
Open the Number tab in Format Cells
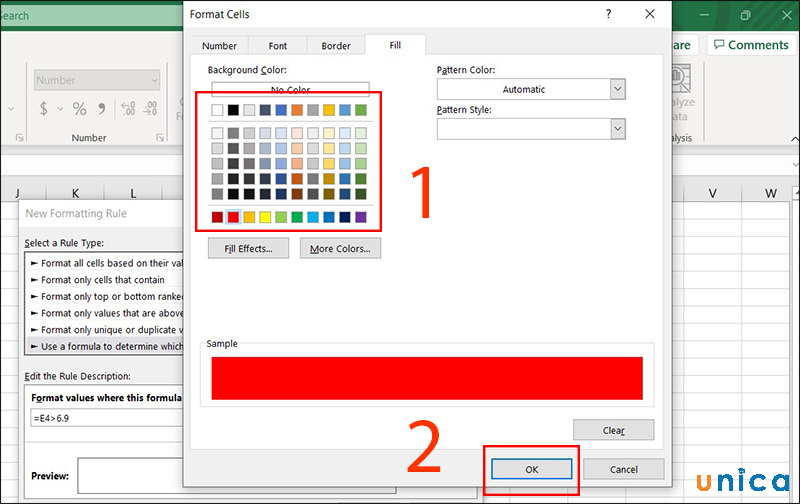tap(219, 46)
